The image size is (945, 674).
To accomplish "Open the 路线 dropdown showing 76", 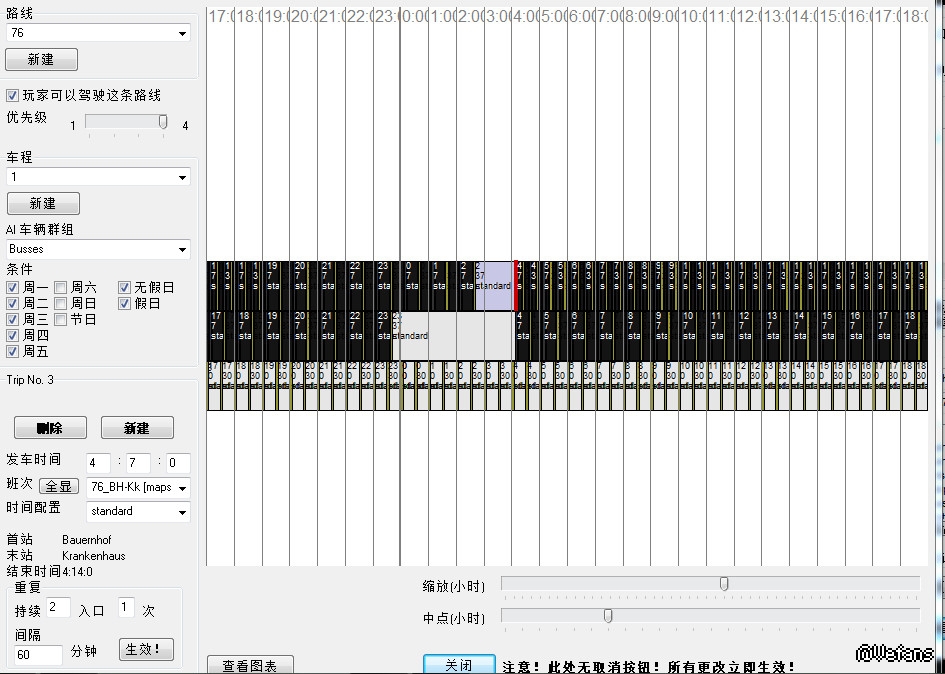I will [x=98, y=33].
